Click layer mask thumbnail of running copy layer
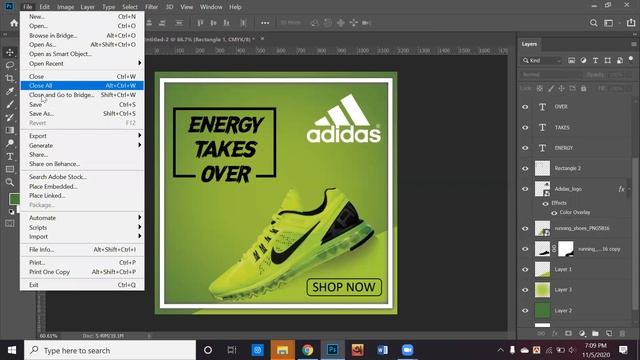Screen dimensions: 640x360 pos(566,249)
